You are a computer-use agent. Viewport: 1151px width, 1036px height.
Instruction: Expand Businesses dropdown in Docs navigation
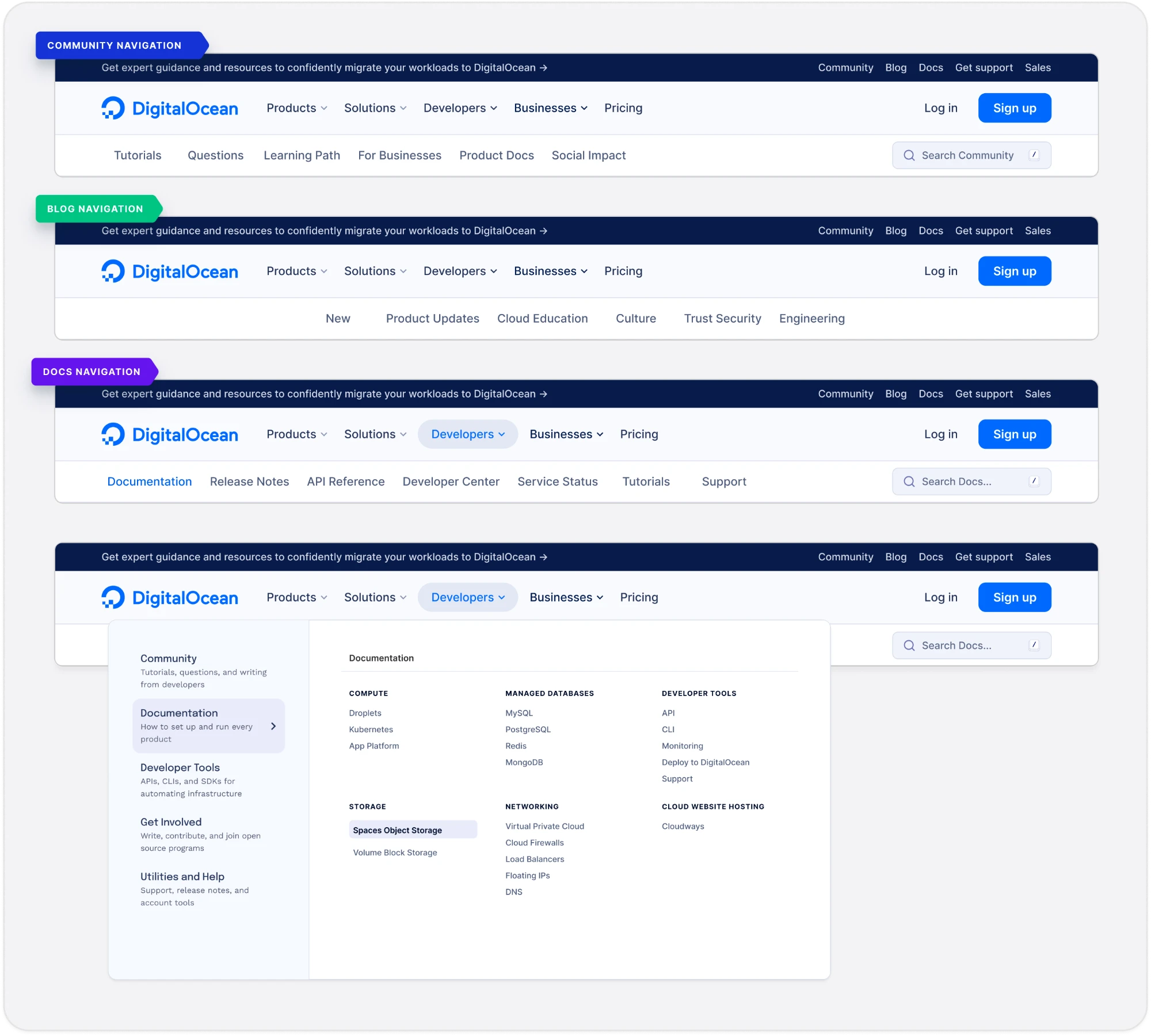click(x=566, y=434)
